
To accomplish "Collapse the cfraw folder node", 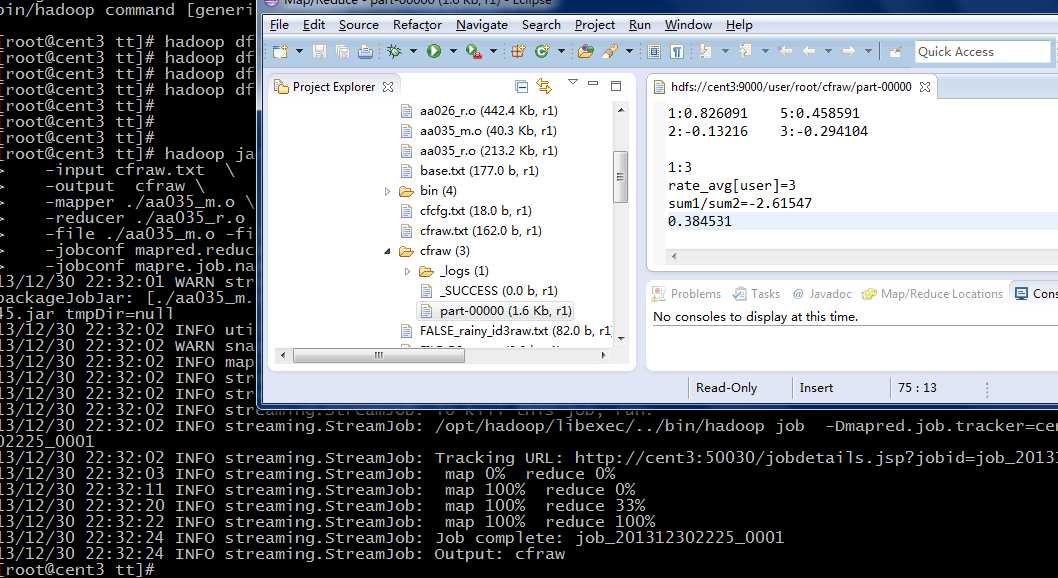I will [387, 252].
